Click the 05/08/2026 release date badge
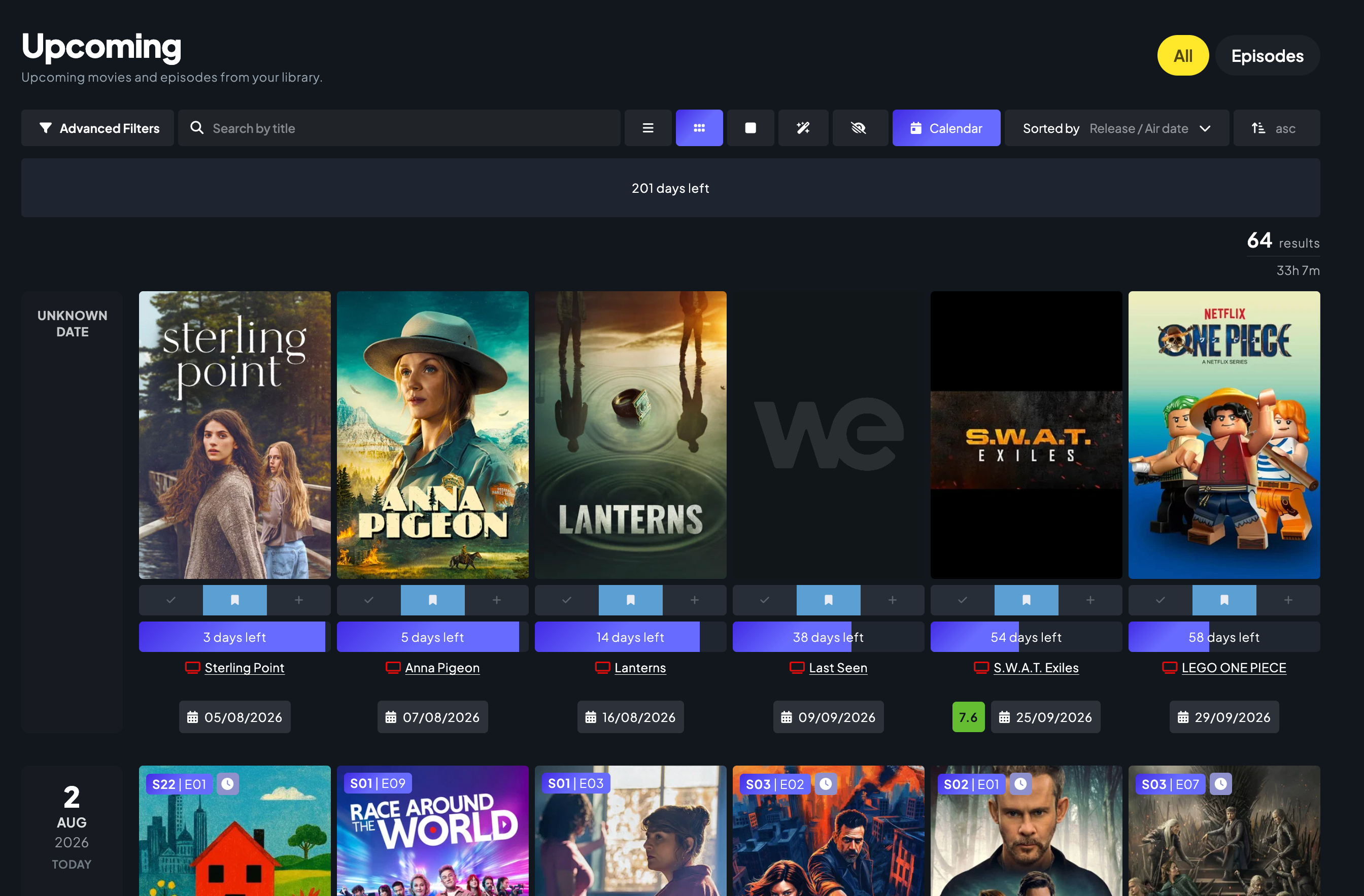Screen dimensions: 1364x896 click(x=235, y=717)
